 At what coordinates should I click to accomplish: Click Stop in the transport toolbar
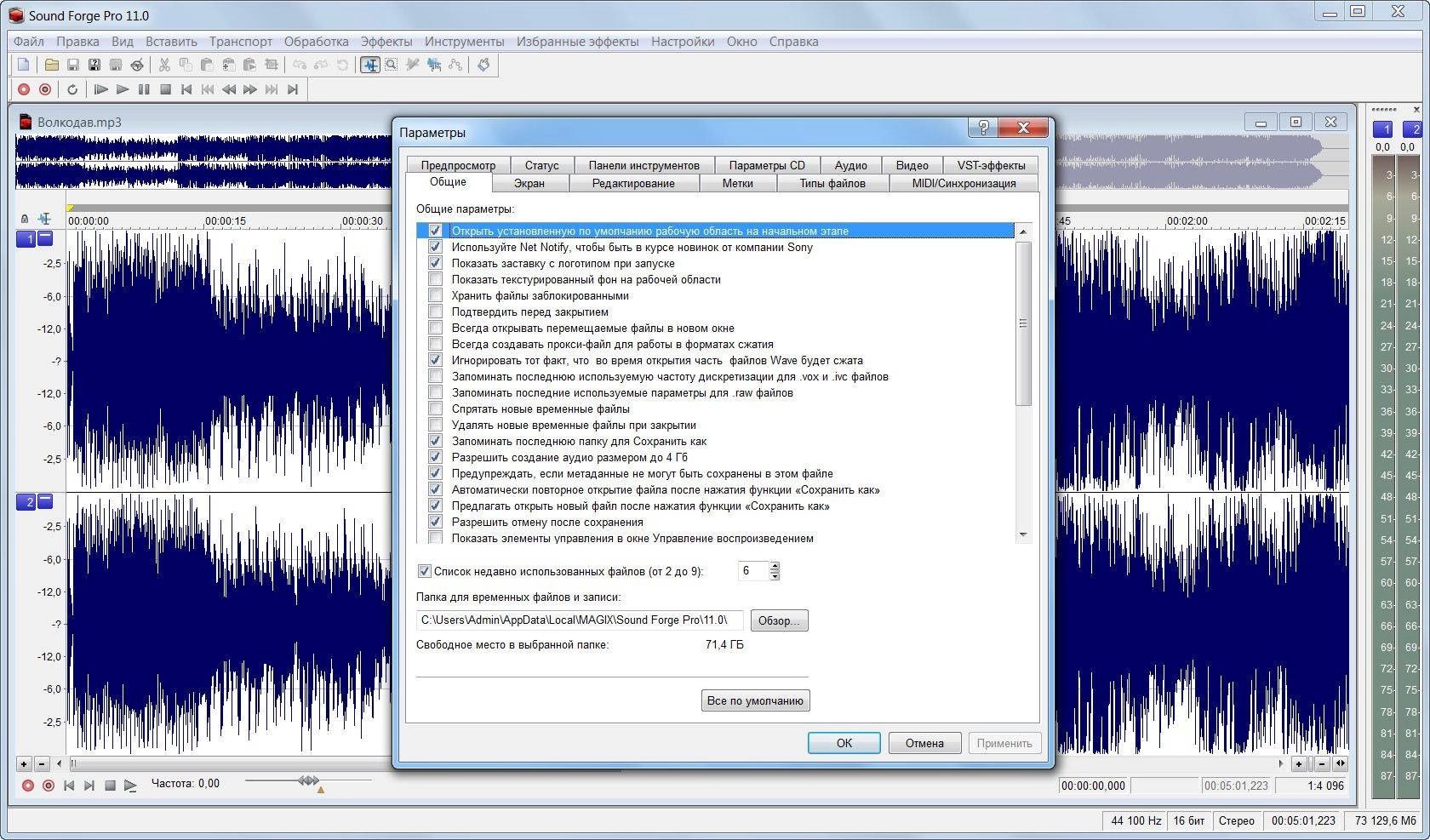(165, 89)
